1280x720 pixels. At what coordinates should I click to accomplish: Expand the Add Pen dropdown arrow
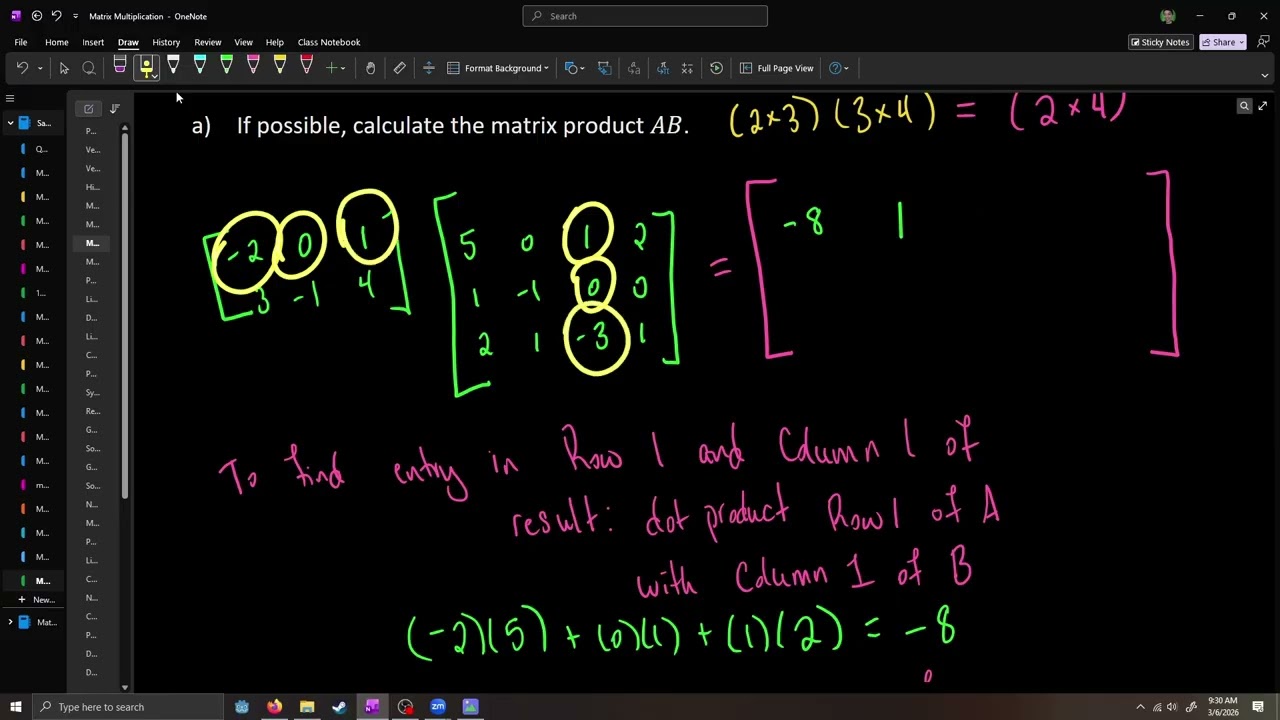pos(343,68)
